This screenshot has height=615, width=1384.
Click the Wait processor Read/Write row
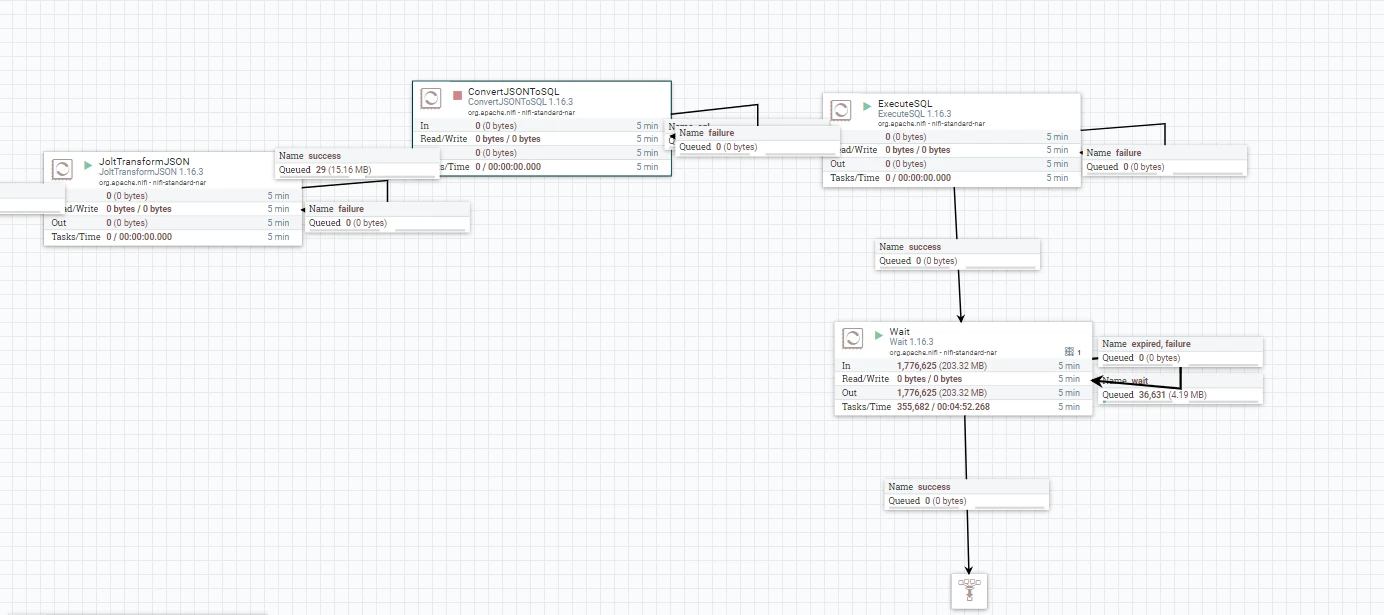[964, 379]
